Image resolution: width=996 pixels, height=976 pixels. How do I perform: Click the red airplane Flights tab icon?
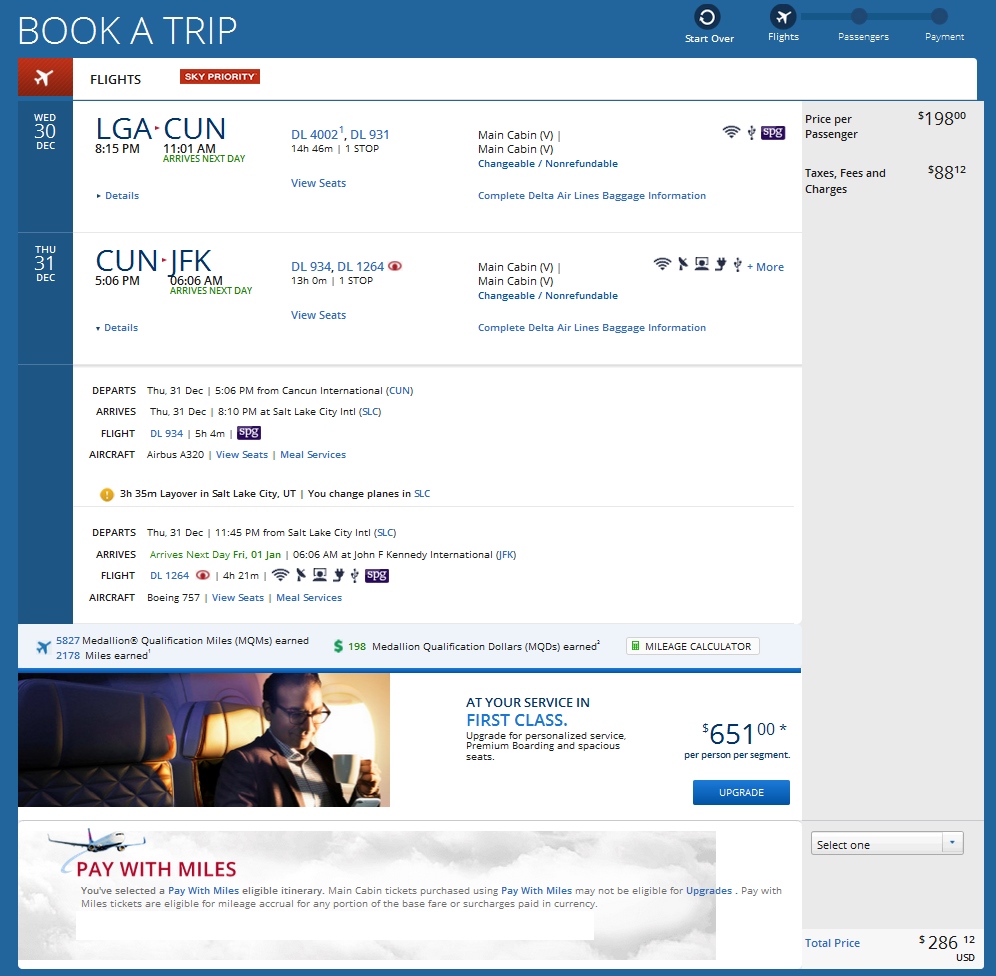(x=45, y=77)
